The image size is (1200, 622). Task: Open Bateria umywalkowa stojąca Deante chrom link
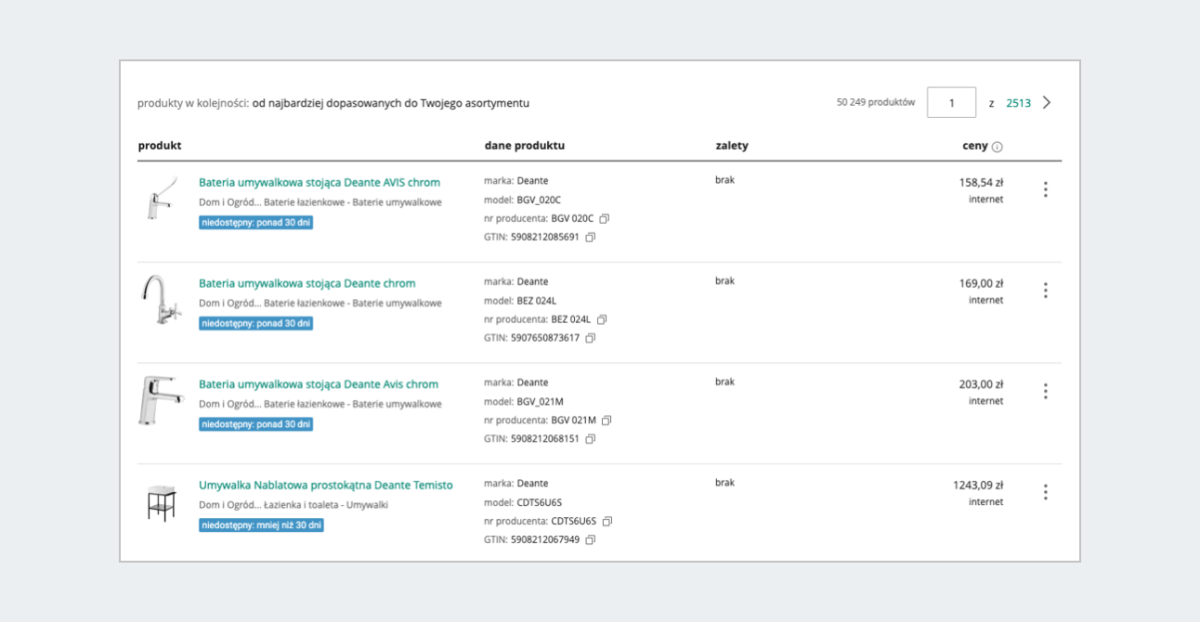(306, 284)
